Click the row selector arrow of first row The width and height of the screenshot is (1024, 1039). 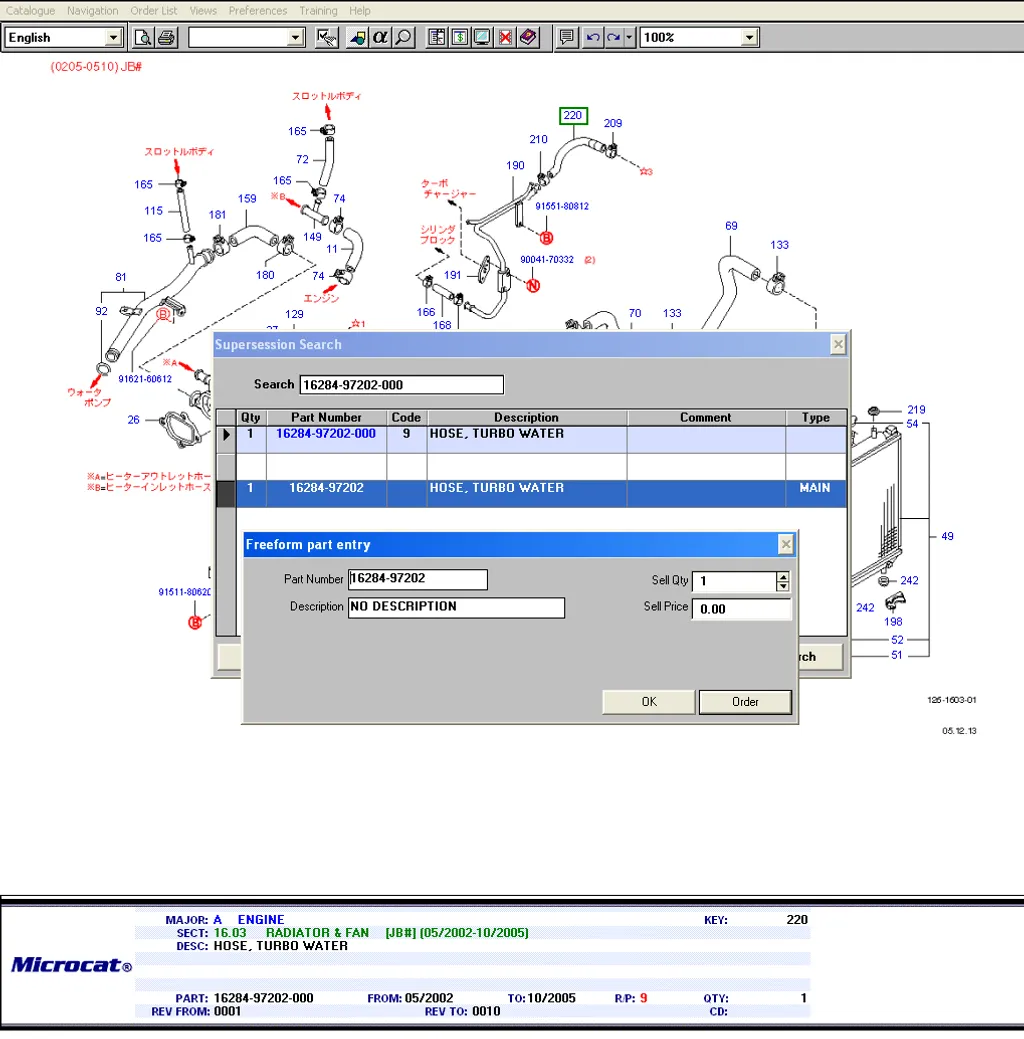click(x=226, y=435)
